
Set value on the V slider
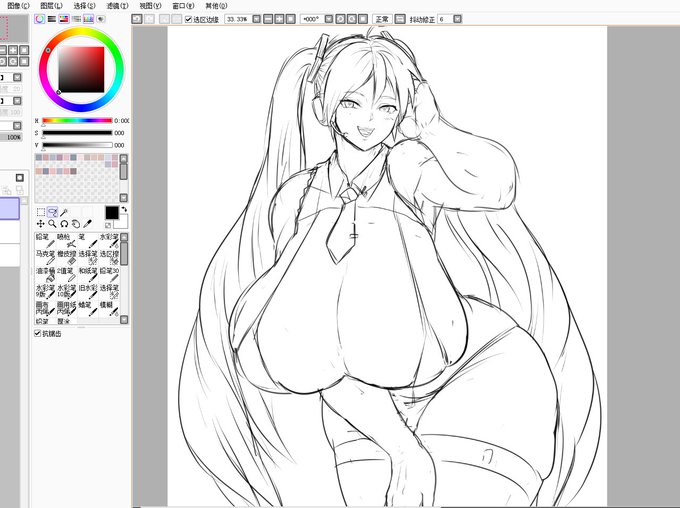coord(77,145)
